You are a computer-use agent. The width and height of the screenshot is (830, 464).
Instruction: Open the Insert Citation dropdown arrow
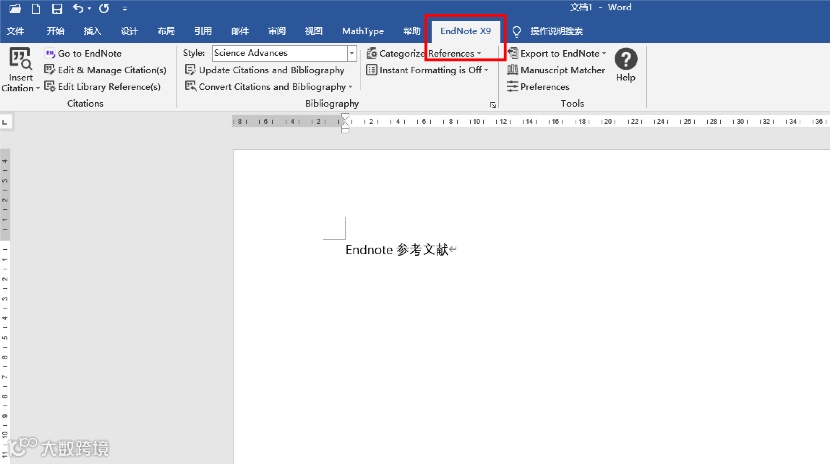[x=38, y=88]
